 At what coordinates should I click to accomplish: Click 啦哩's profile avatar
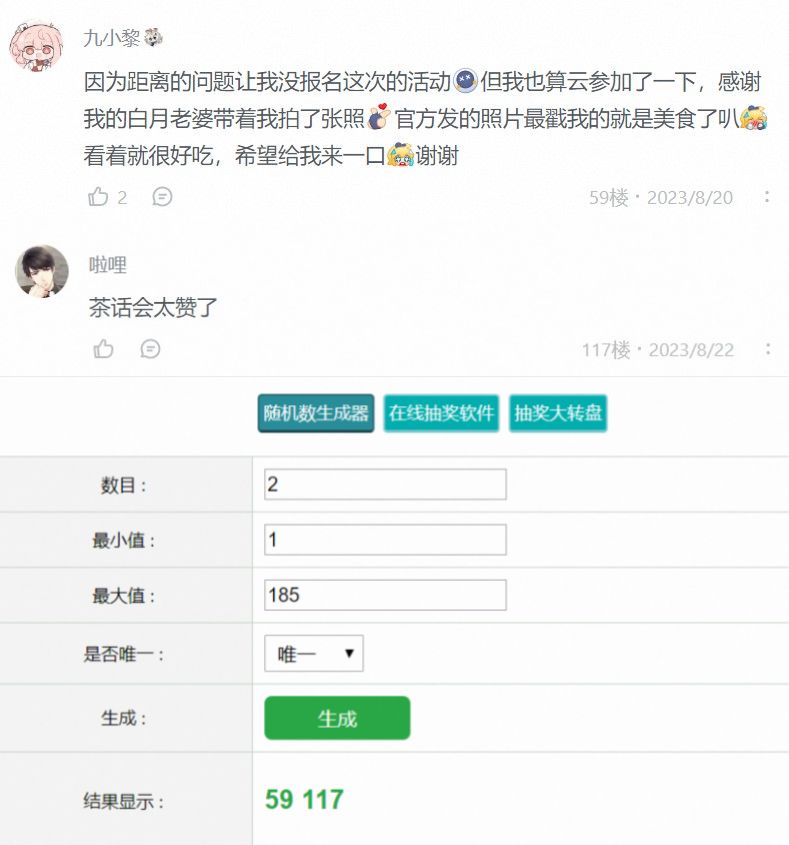click(42, 271)
